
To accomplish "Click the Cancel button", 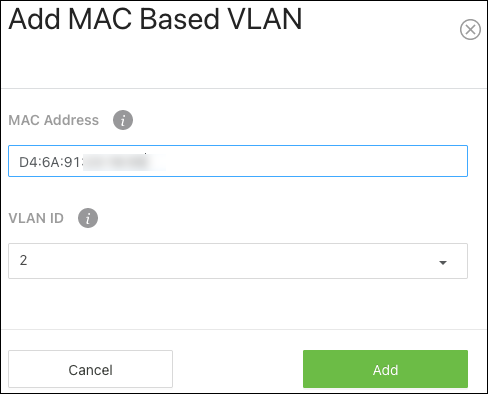I will coord(90,369).
